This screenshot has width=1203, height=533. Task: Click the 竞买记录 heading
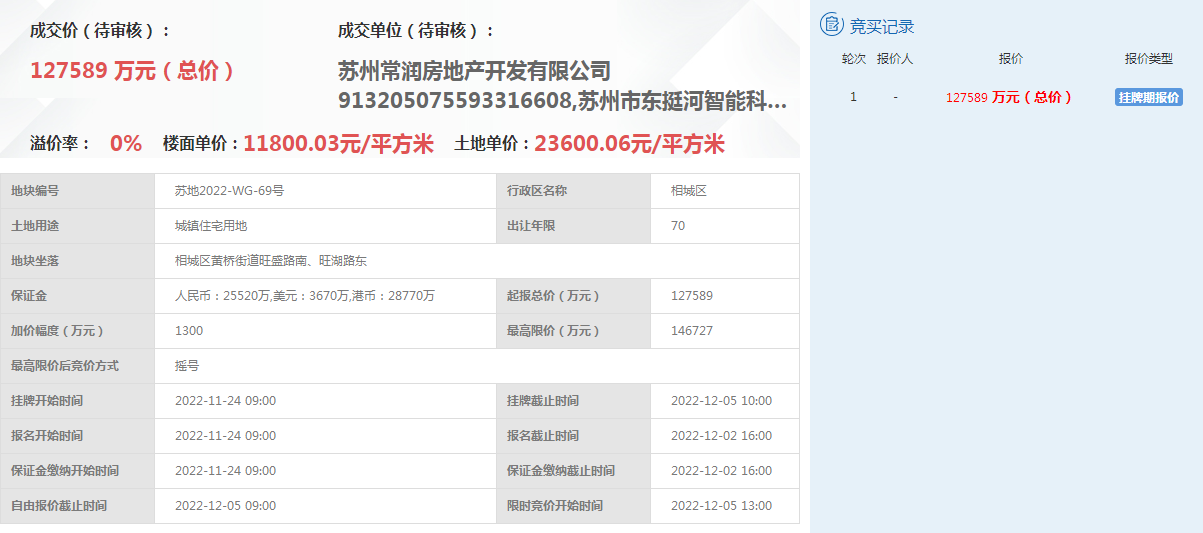point(882,27)
